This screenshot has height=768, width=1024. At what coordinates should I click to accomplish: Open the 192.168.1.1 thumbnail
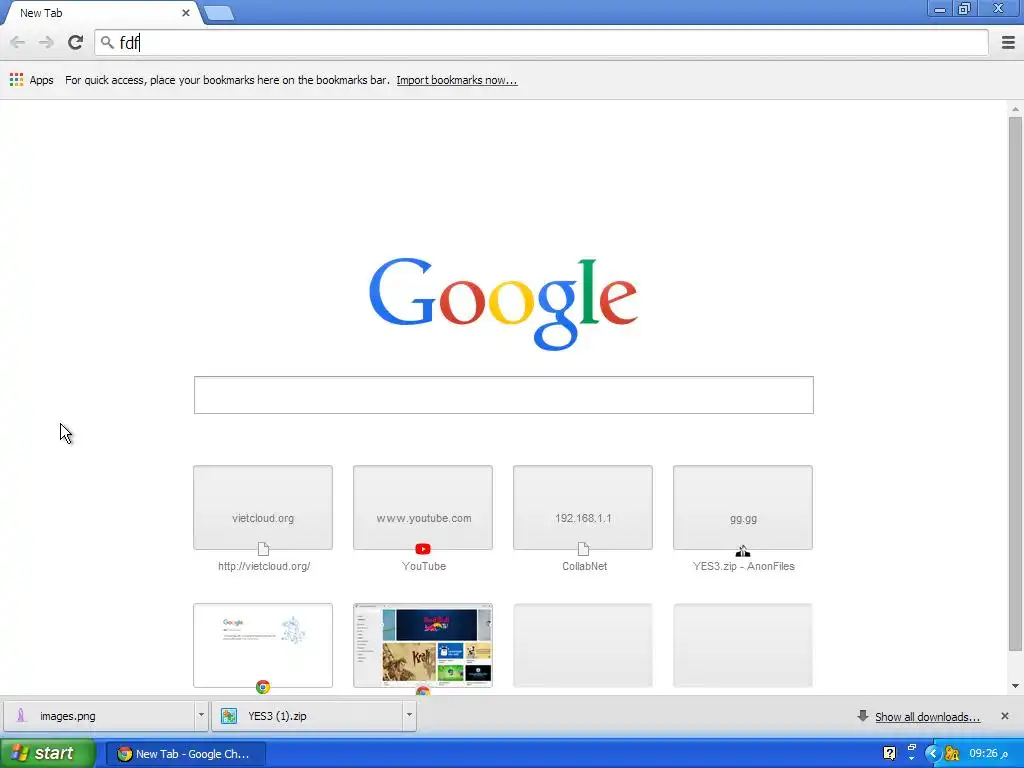[x=583, y=507]
